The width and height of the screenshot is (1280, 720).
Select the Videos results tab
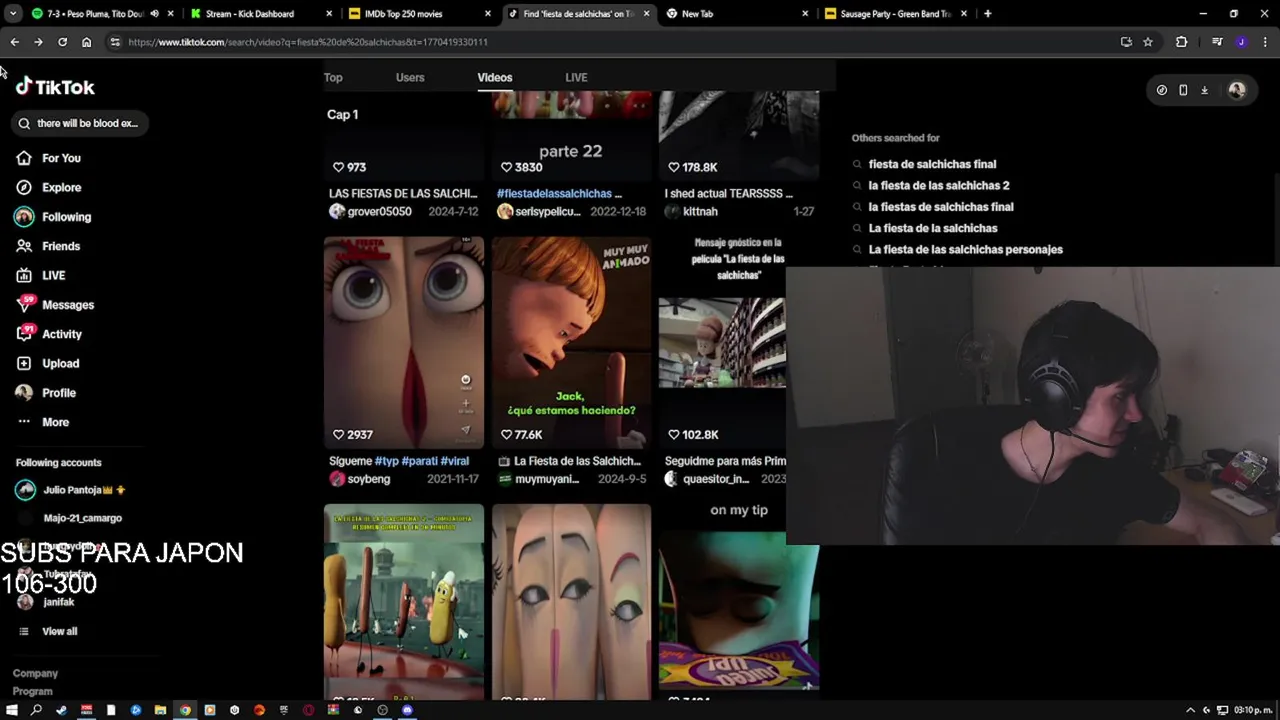tap(495, 77)
